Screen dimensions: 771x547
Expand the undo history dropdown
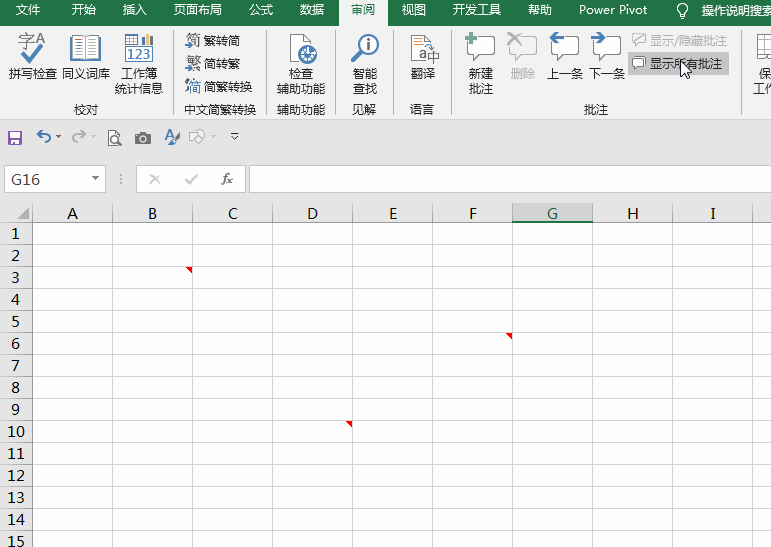59,136
